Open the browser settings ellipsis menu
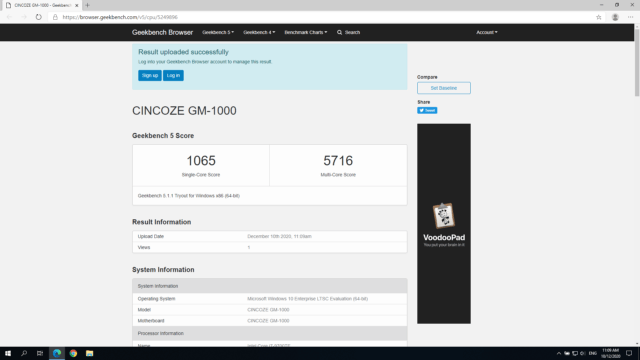Viewport: 640px width, 360px height. pos(631,17)
